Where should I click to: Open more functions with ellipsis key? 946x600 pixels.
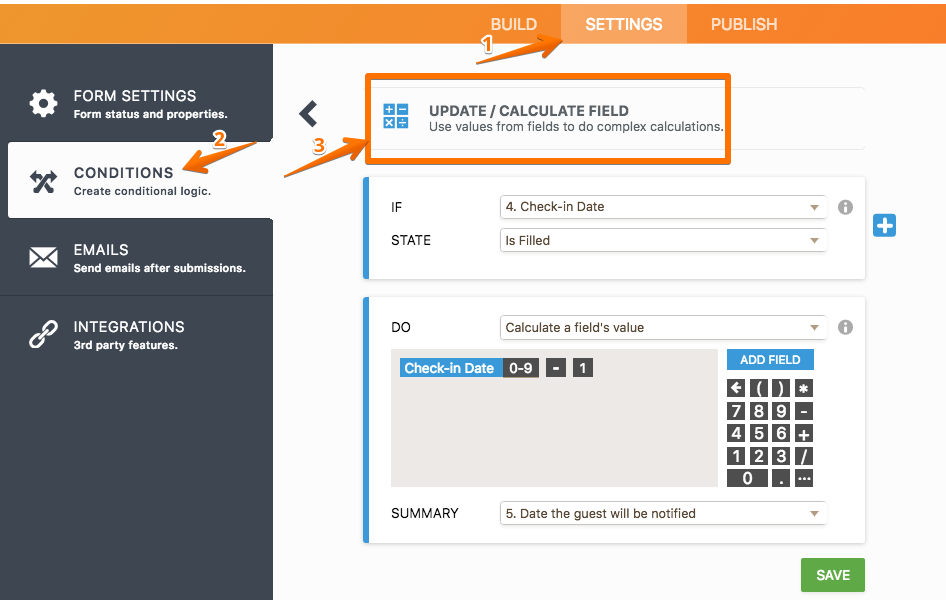[804, 478]
